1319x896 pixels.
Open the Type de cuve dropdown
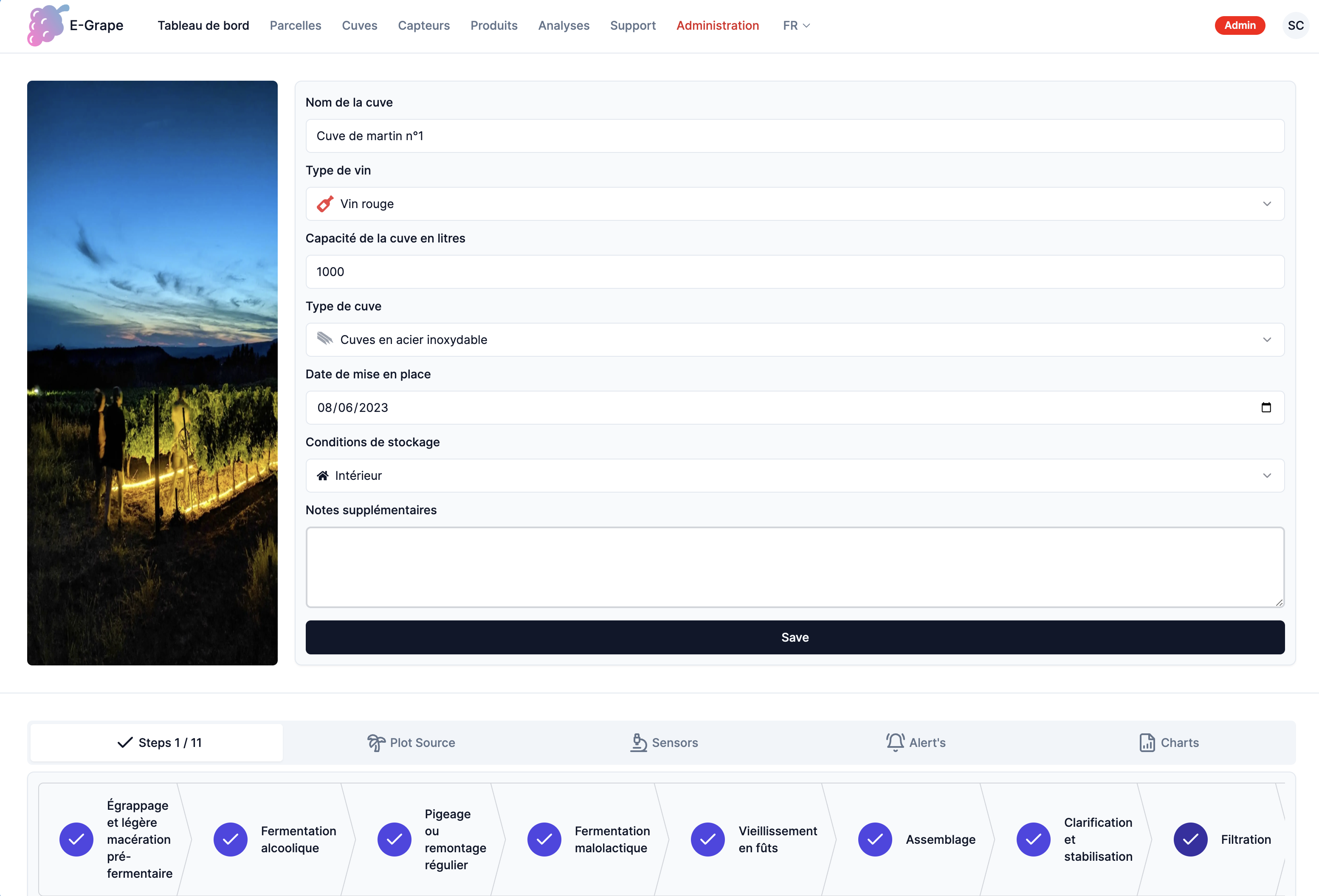click(x=795, y=339)
